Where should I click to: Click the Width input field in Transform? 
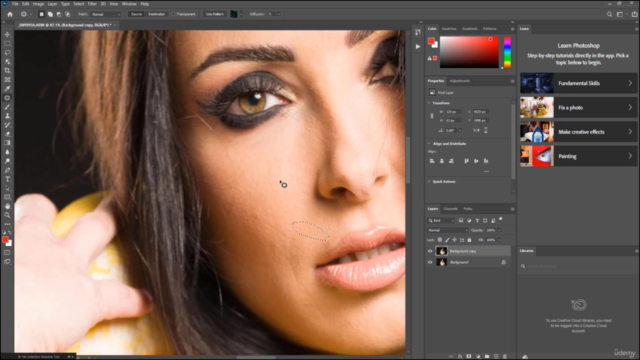[453, 111]
